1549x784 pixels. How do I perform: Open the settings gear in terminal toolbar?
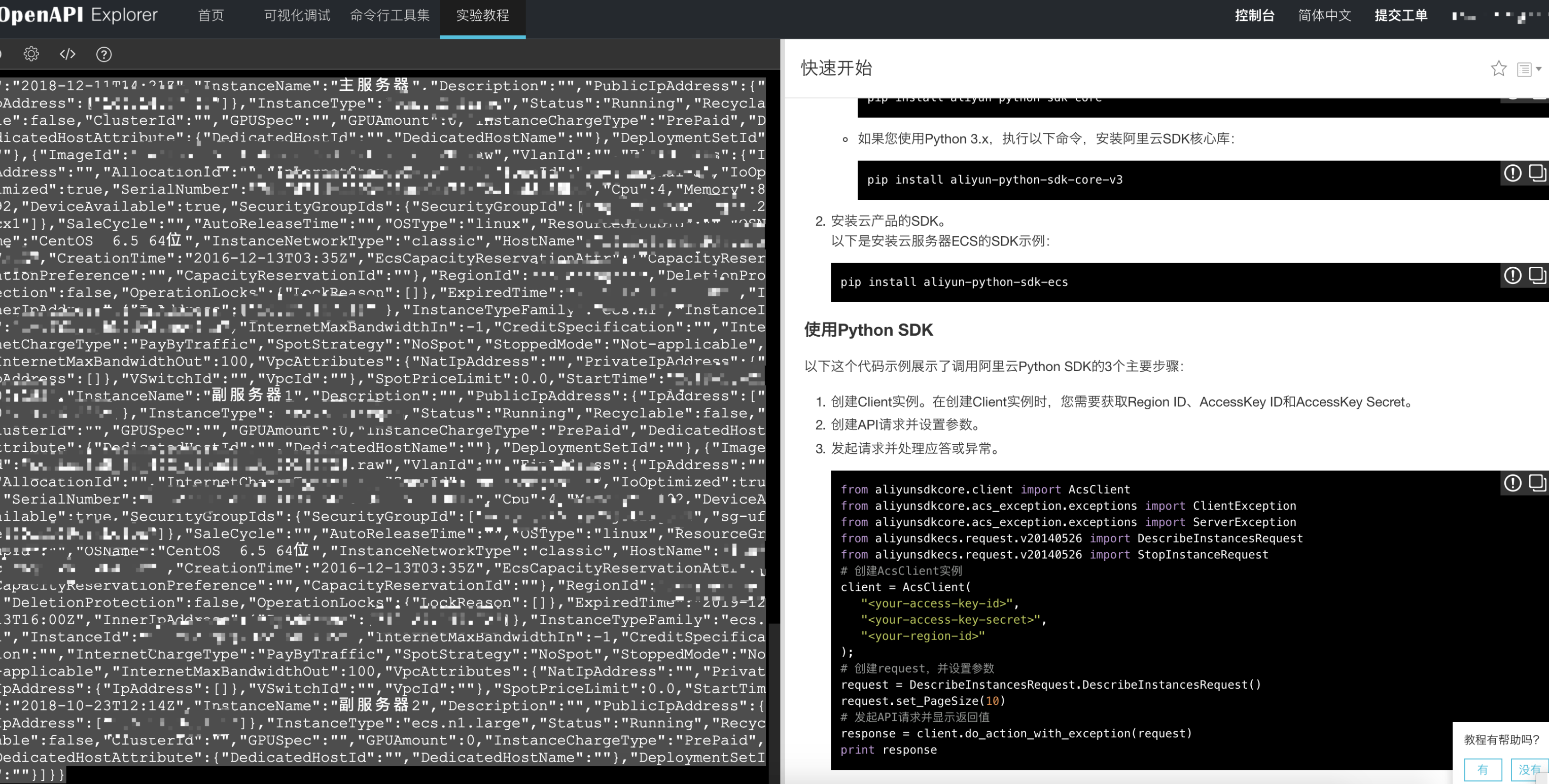coord(31,54)
